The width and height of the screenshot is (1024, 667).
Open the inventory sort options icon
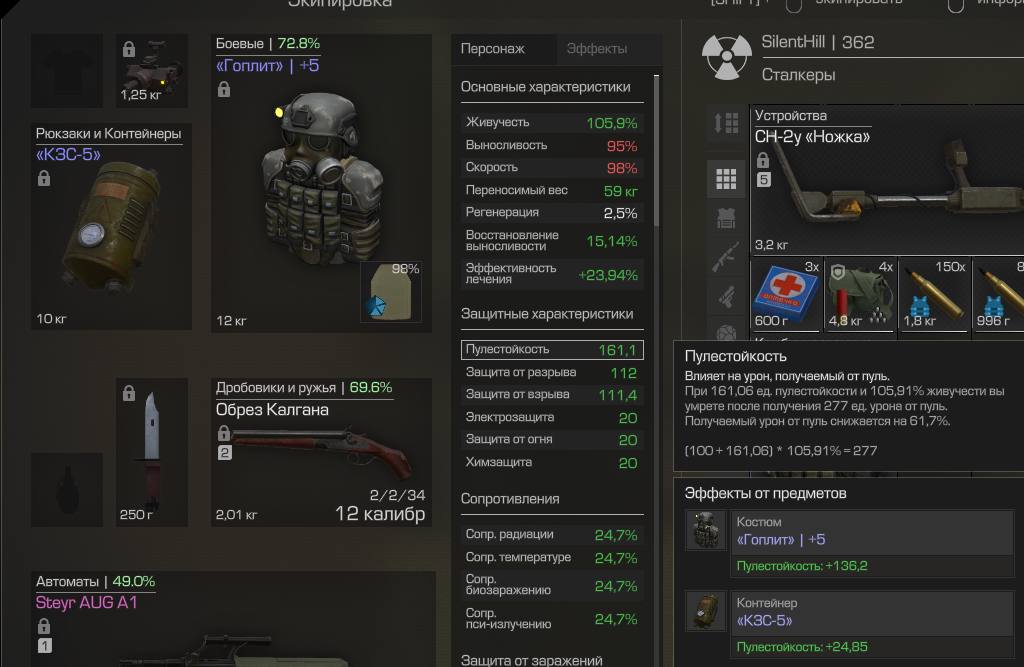pyautogui.click(x=726, y=123)
